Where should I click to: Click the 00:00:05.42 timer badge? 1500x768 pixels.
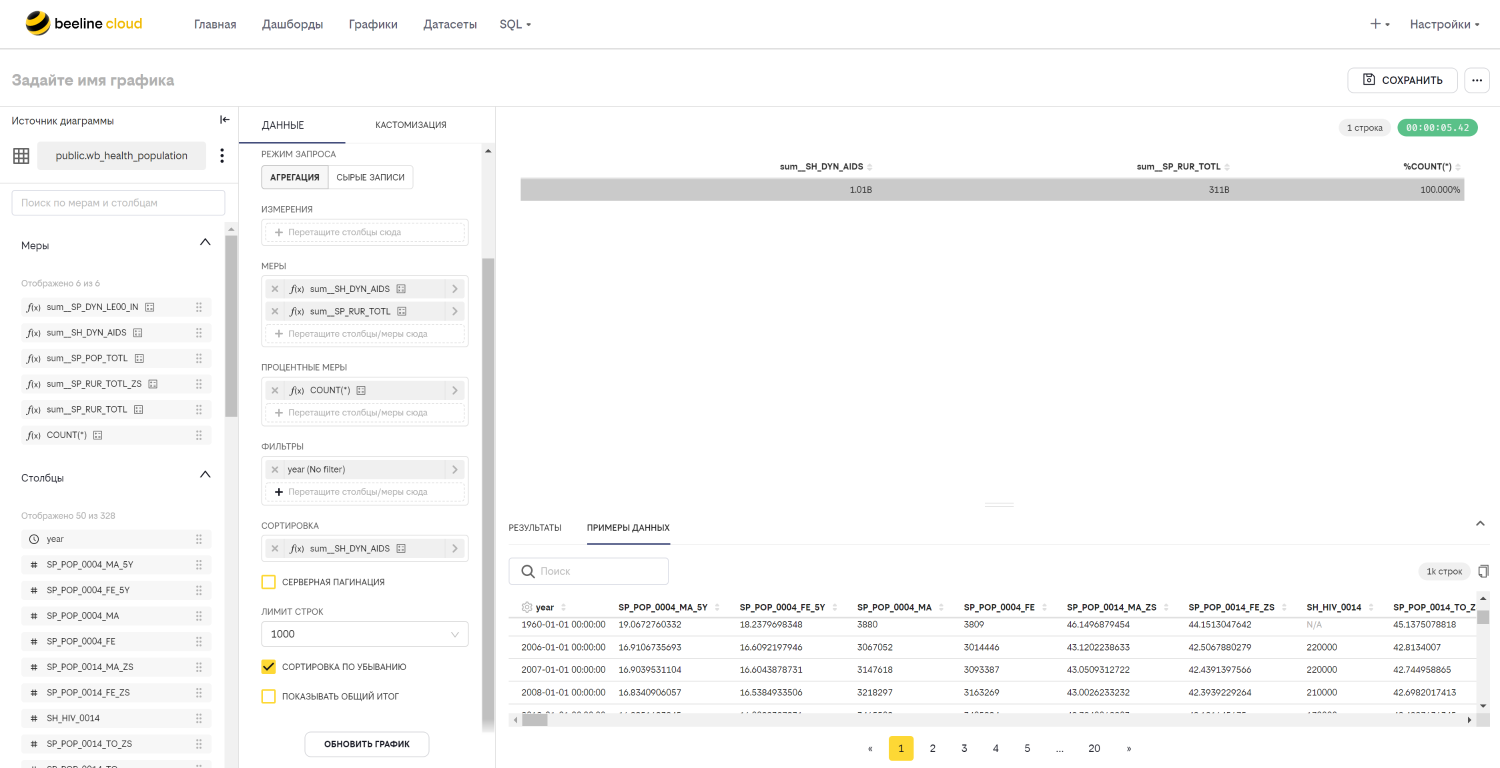tap(1437, 128)
